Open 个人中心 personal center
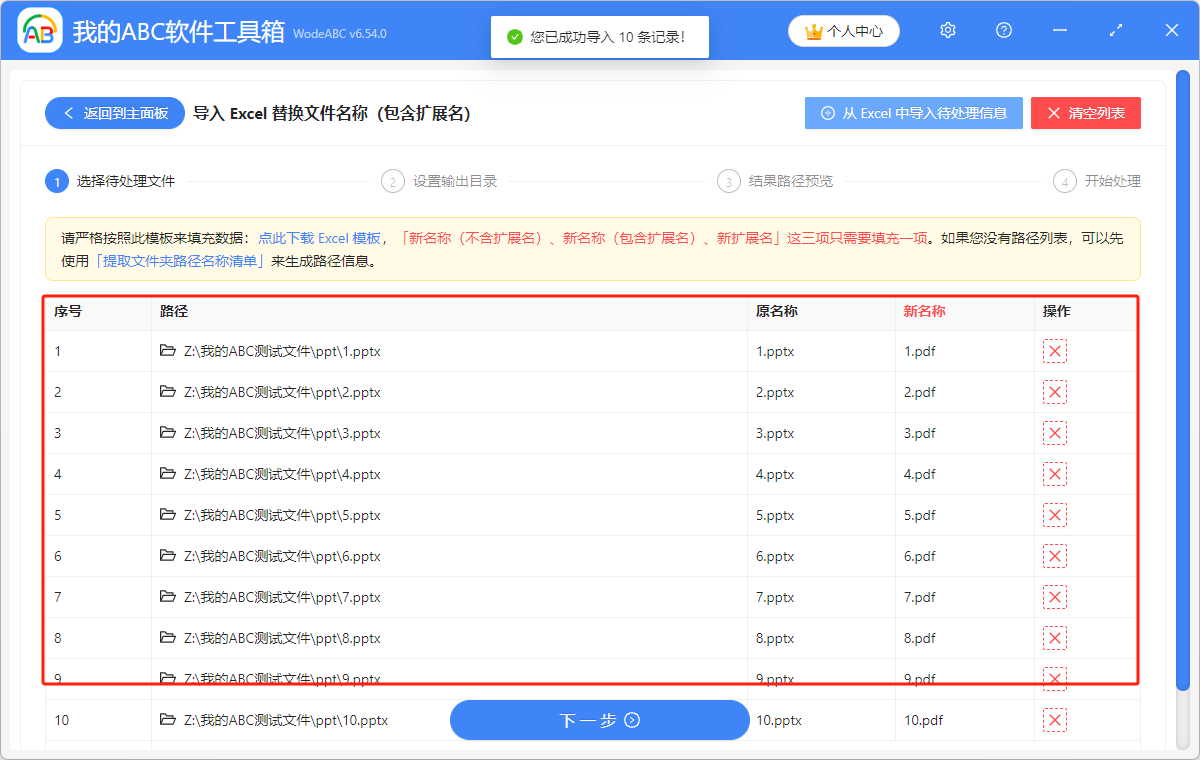 pyautogui.click(x=844, y=32)
